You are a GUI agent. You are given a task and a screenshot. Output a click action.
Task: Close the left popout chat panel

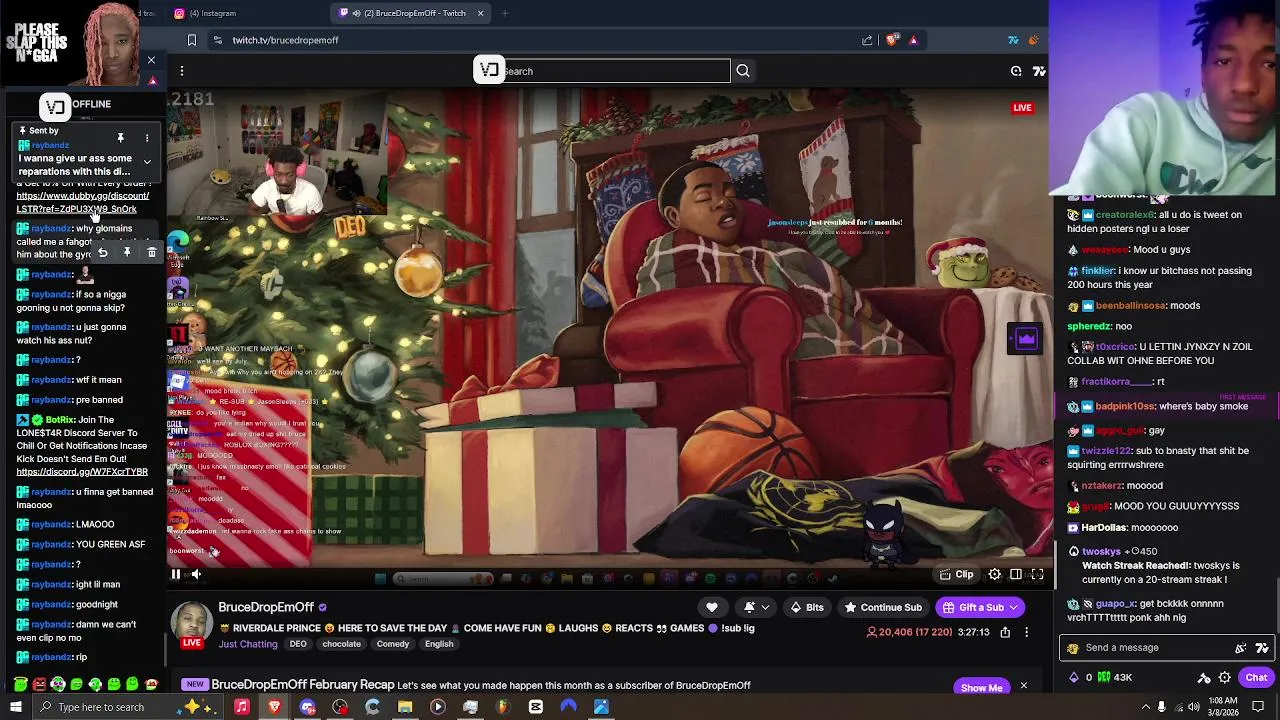151,61
